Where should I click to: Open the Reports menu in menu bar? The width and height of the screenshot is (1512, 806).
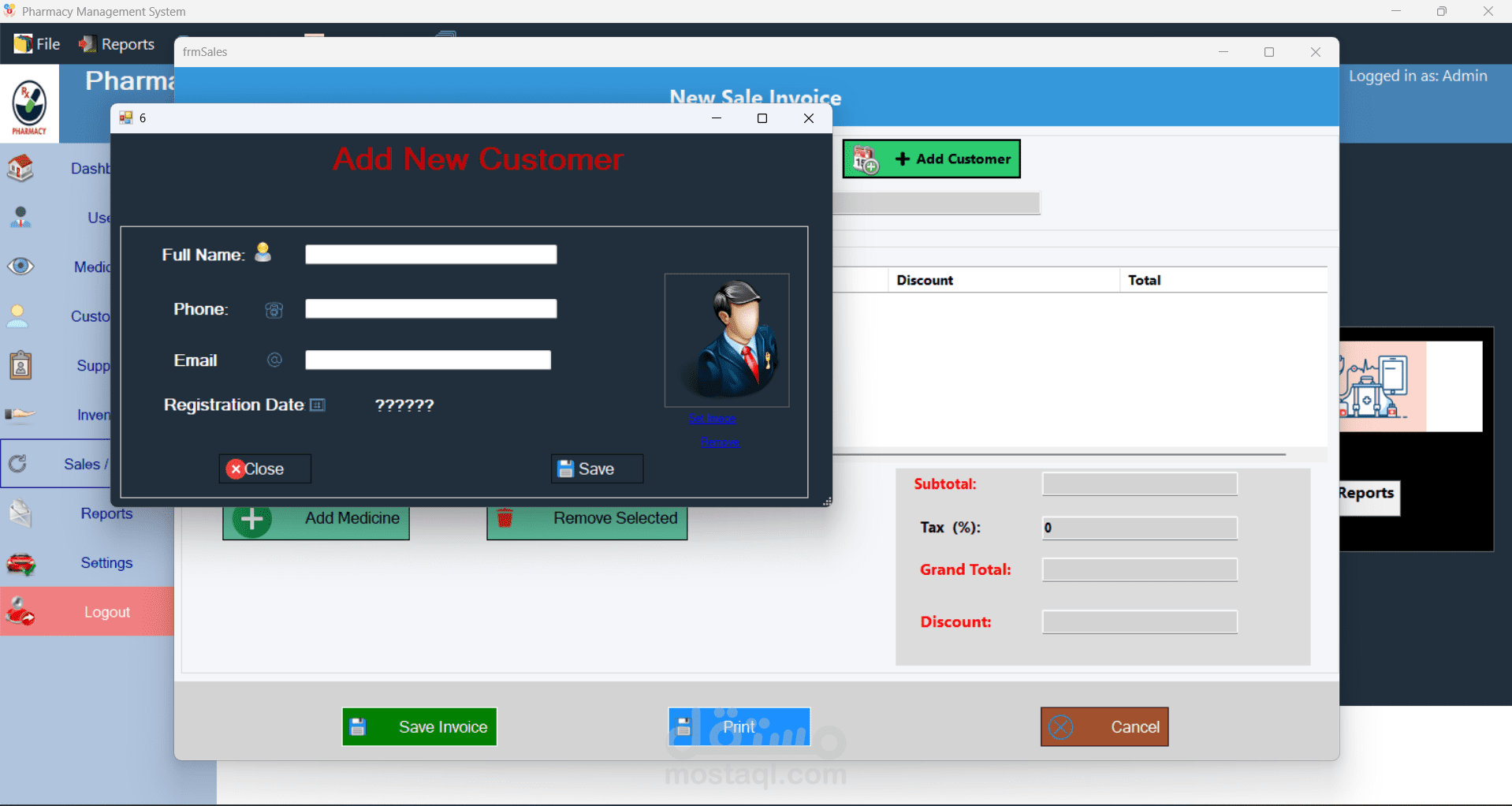point(117,44)
